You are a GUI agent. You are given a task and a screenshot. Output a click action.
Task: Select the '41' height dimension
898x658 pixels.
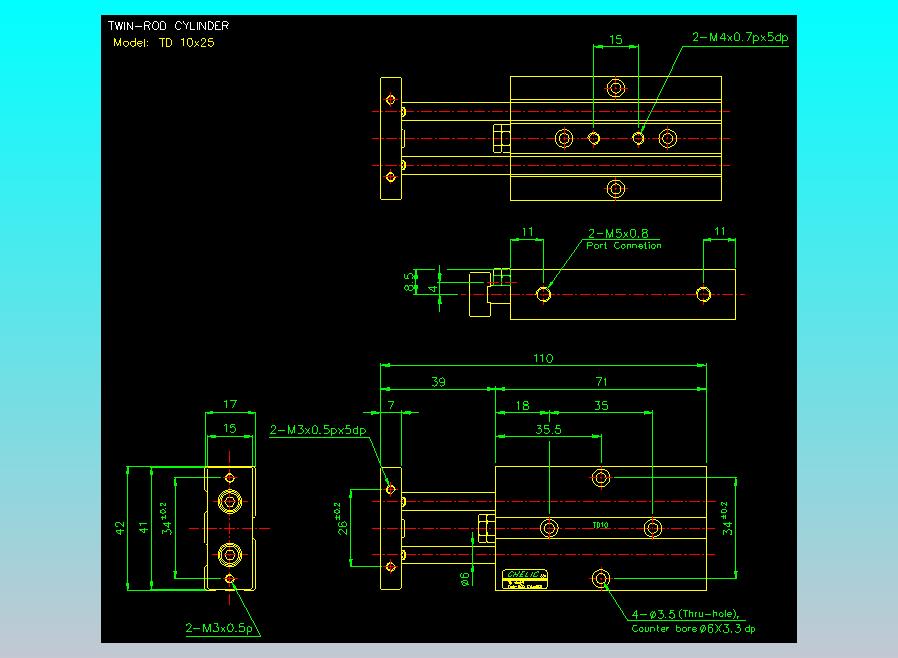click(x=144, y=528)
